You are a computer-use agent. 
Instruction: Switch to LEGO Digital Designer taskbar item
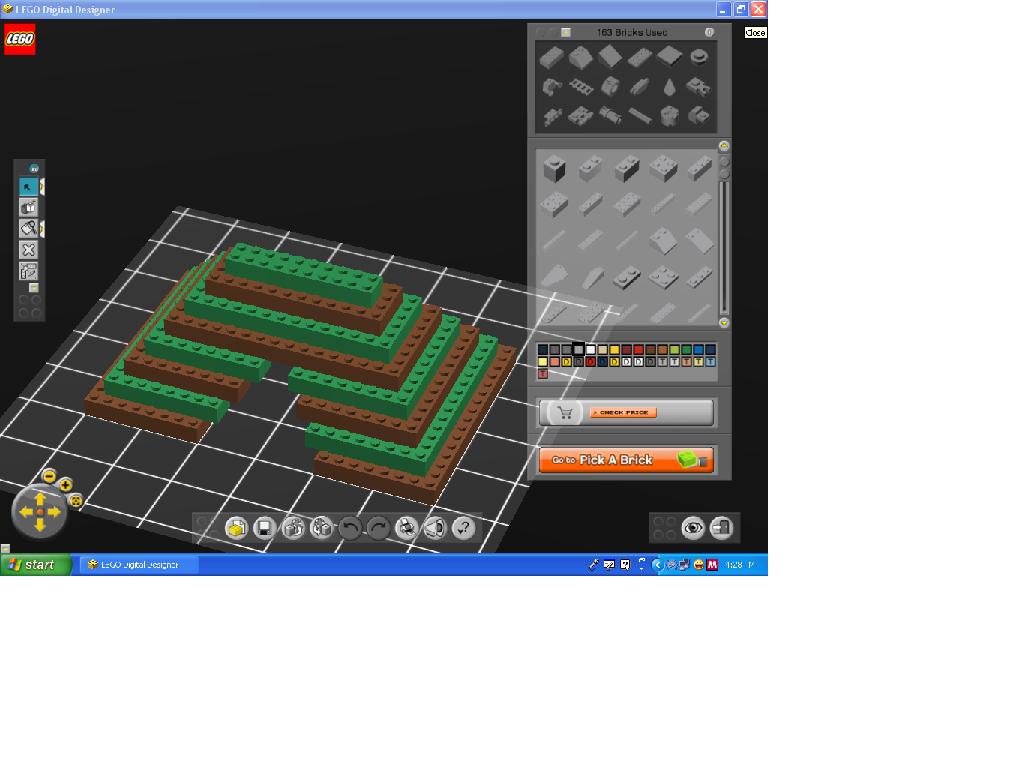point(139,565)
